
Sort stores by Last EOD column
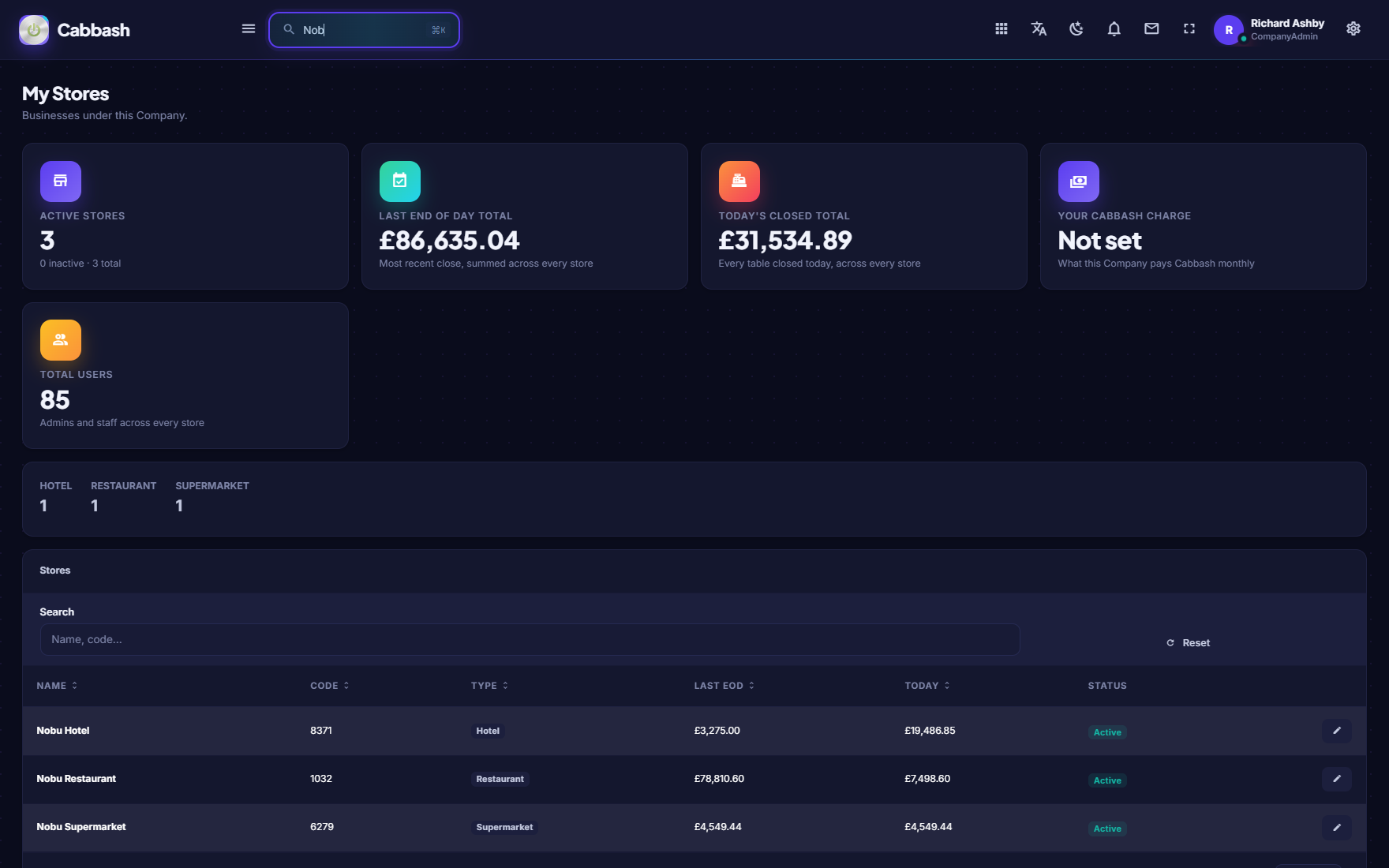coord(724,686)
